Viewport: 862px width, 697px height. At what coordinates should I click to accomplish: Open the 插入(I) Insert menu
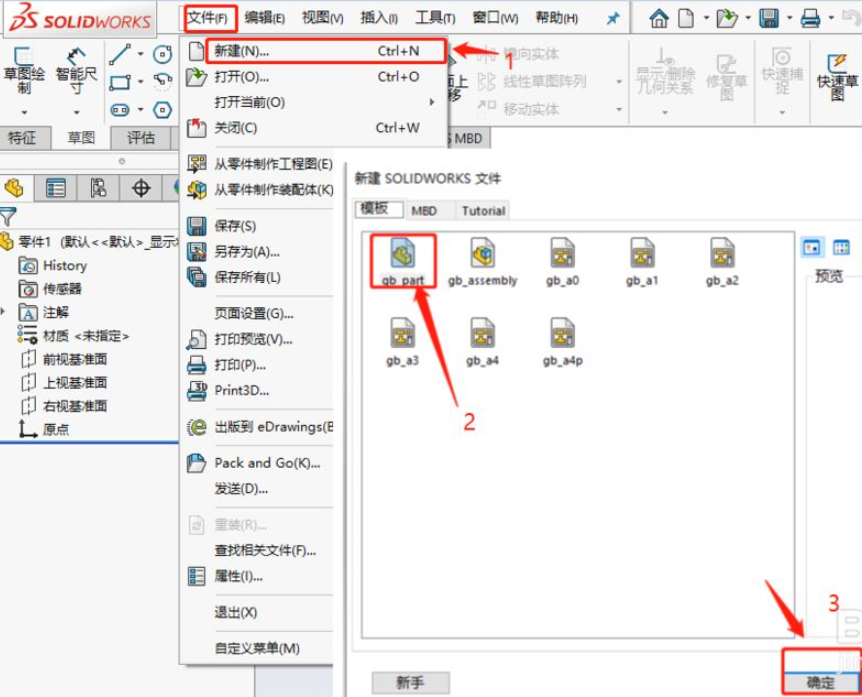coord(379,18)
